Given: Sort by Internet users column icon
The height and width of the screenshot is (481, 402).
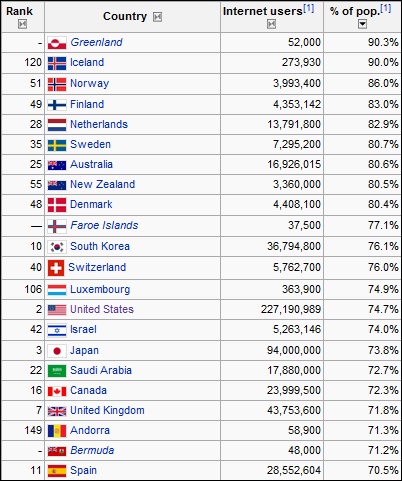Looking at the screenshot, I should [x=271, y=24].
